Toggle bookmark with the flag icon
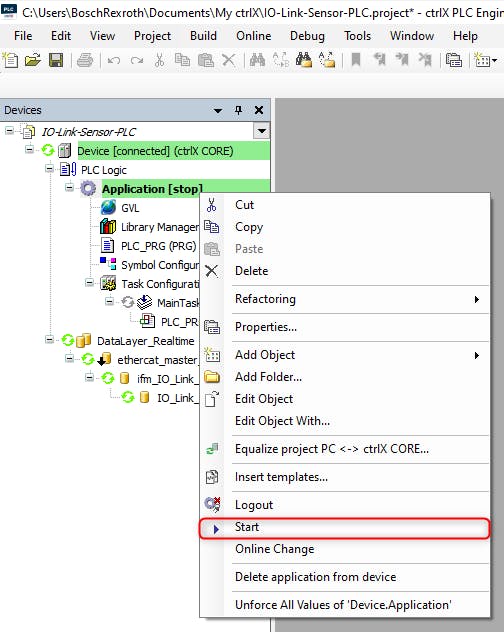 (356, 60)
